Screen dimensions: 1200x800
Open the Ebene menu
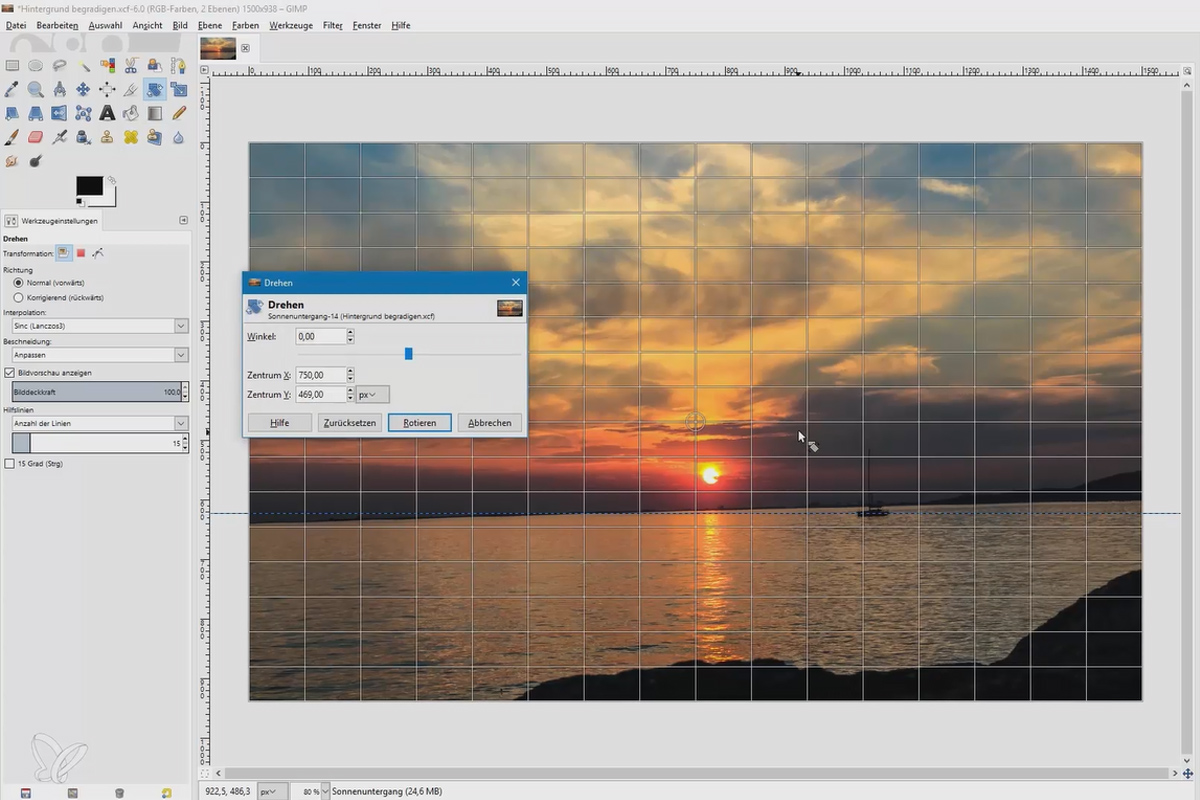210,25
